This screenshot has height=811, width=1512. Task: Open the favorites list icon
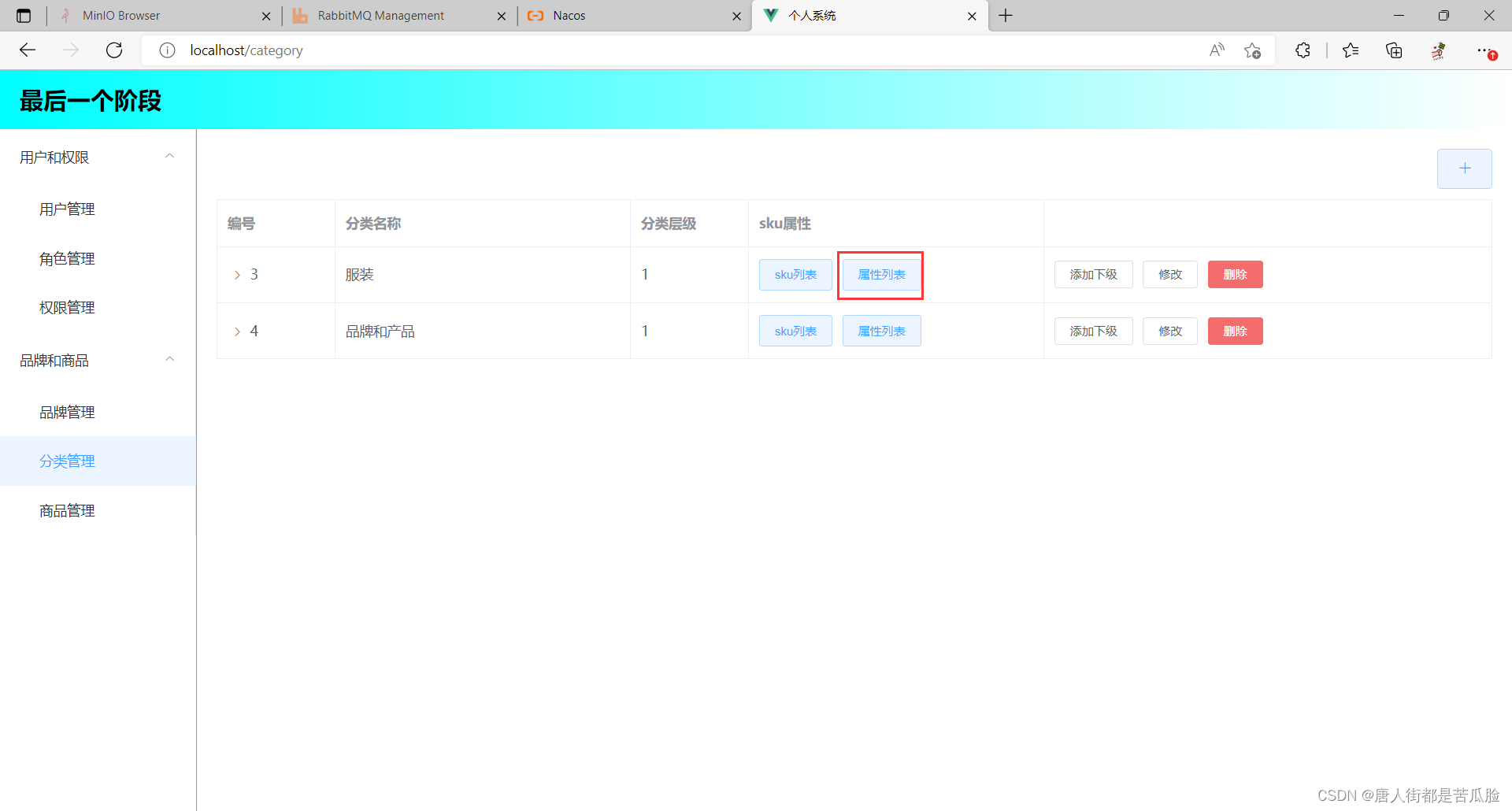[x=1351, y=50]
